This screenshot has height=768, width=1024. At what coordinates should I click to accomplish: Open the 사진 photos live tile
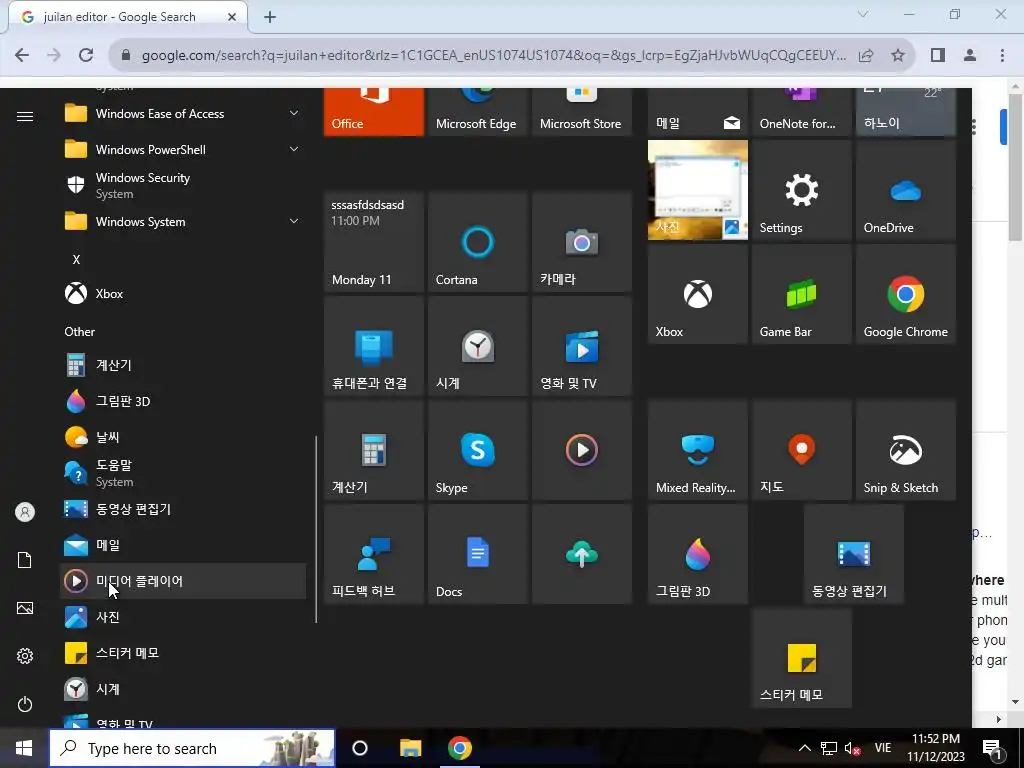697,190
